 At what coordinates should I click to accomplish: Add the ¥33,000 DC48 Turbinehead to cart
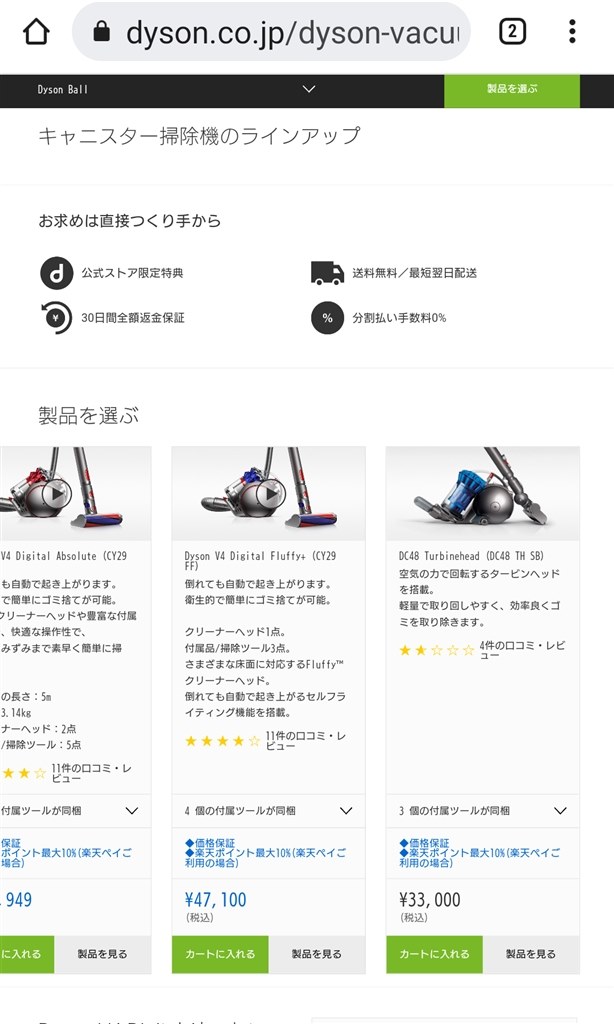434,954
